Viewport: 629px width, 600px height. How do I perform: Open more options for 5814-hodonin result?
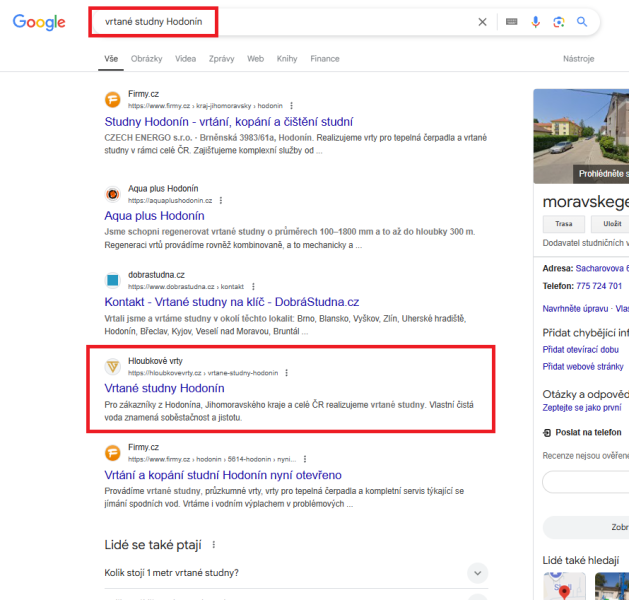click(x=305, y=459)
